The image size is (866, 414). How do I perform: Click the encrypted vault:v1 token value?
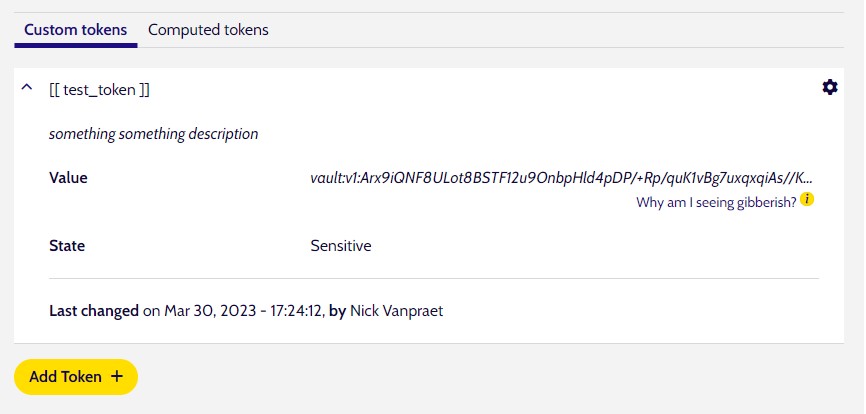(x=562, y=178)
